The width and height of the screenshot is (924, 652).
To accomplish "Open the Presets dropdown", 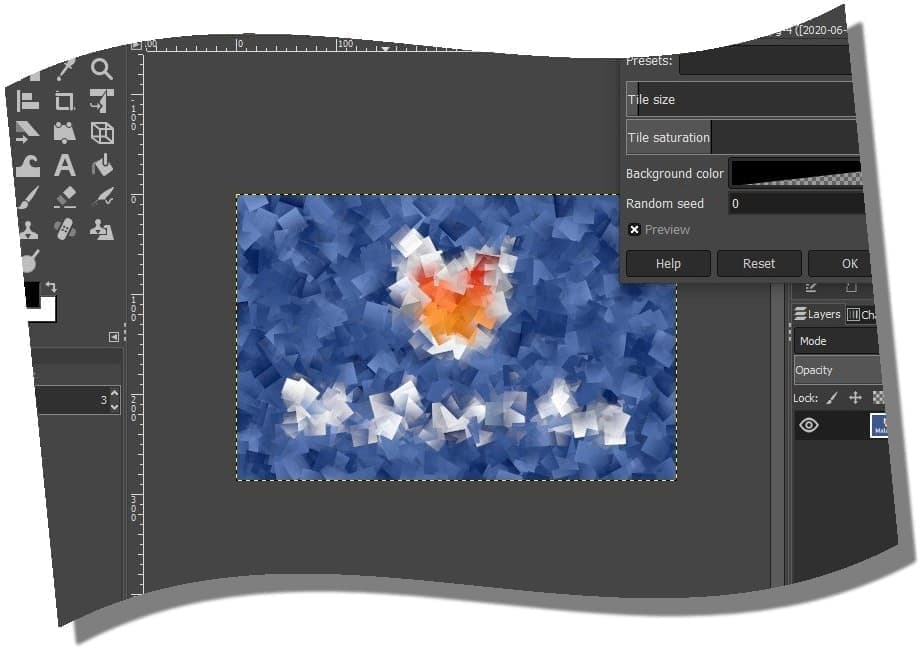I will pyautogui.click(x=765, y=63).
